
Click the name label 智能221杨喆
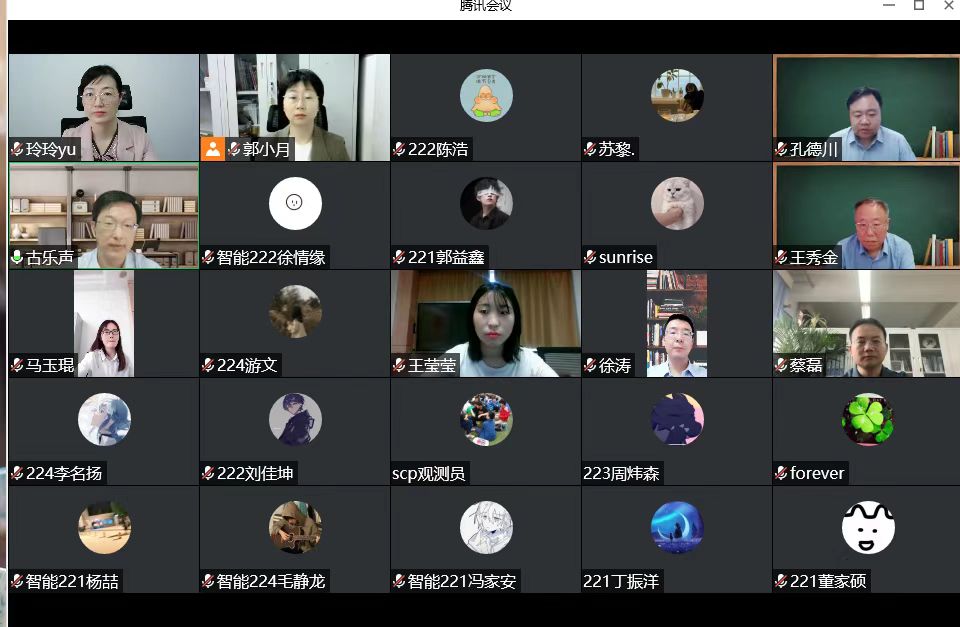point(72,581)
